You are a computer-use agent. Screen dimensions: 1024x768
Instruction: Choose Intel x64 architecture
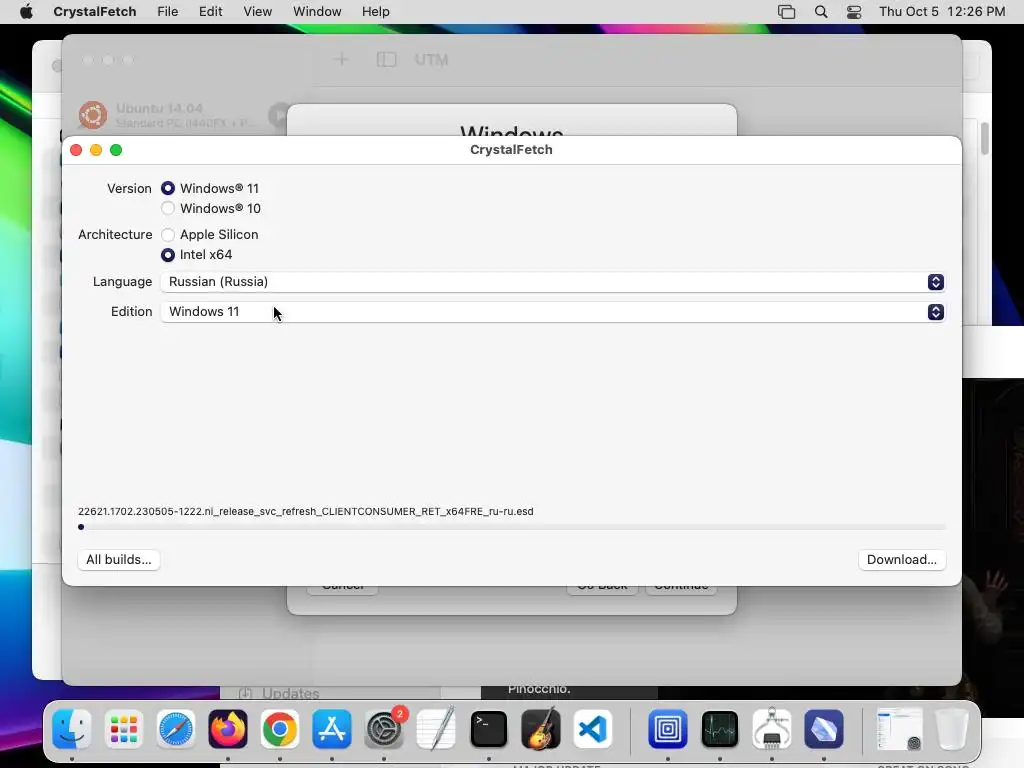(x=168, y=255)
